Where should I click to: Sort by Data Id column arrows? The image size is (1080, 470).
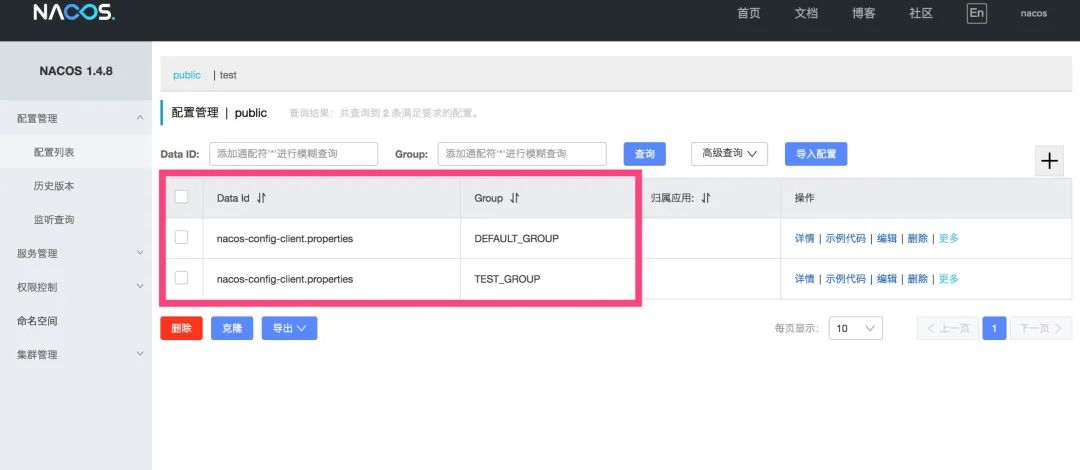pyautogui.click(x=261, y=198)
